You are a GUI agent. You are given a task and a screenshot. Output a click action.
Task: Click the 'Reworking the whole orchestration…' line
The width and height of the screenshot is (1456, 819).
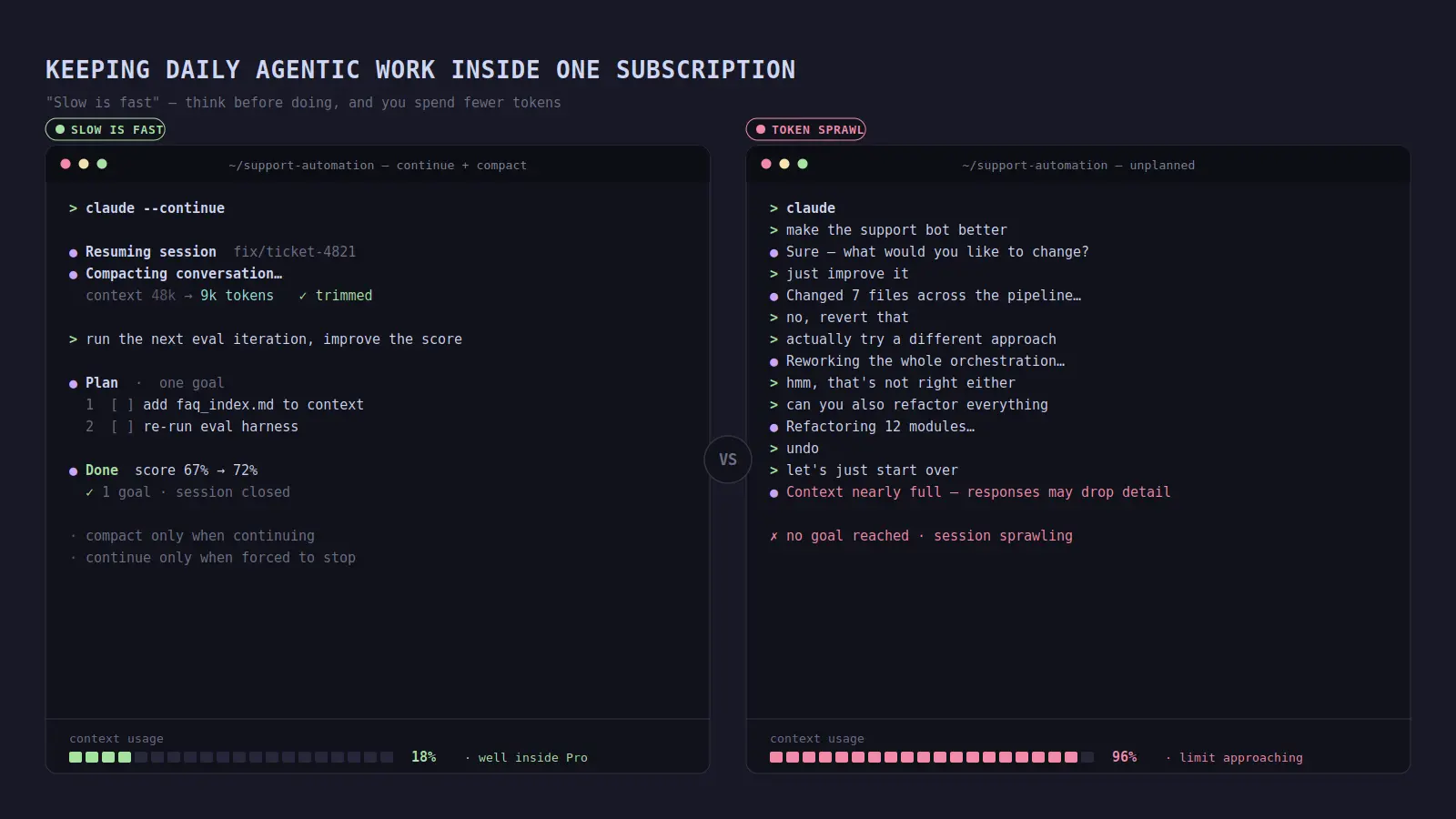tap(925, 361)
